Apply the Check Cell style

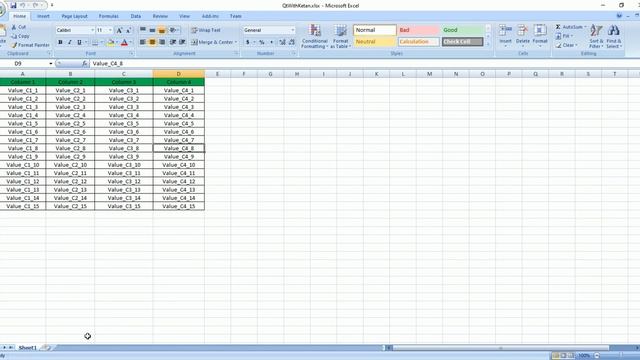[x=462, y=42]
